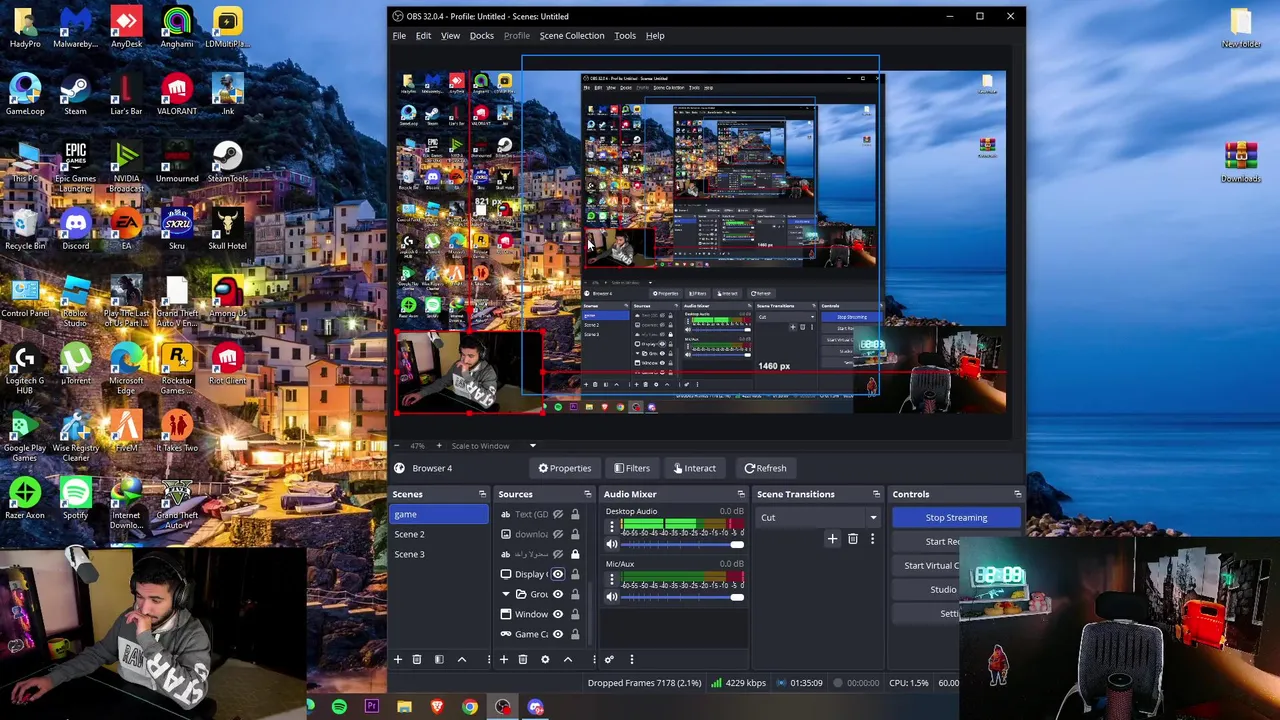Select Epic Games Launcher desktop icon
This screenshot has height=720, width=1280.
76,166
